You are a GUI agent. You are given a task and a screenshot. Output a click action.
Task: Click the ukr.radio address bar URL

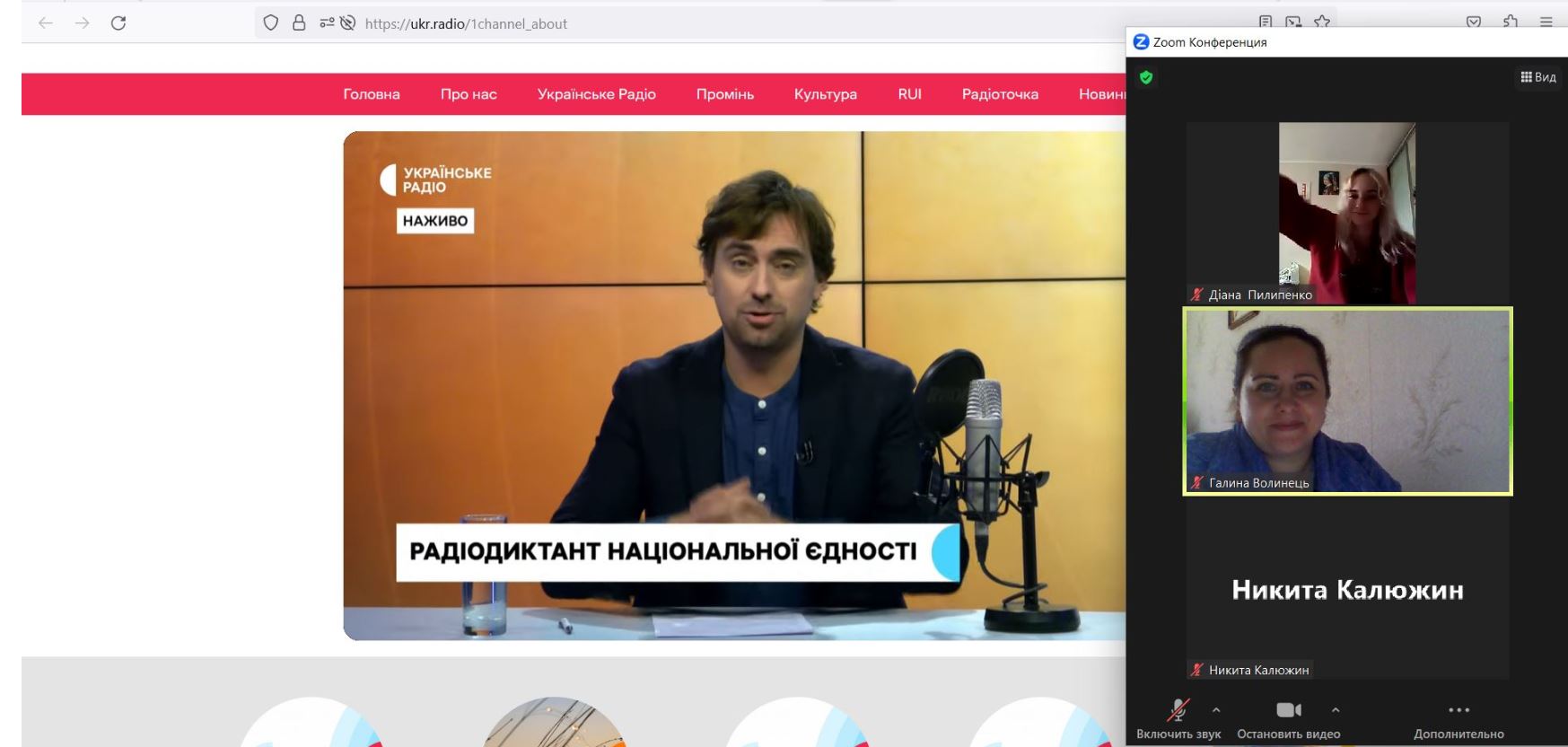coord(466,24)
